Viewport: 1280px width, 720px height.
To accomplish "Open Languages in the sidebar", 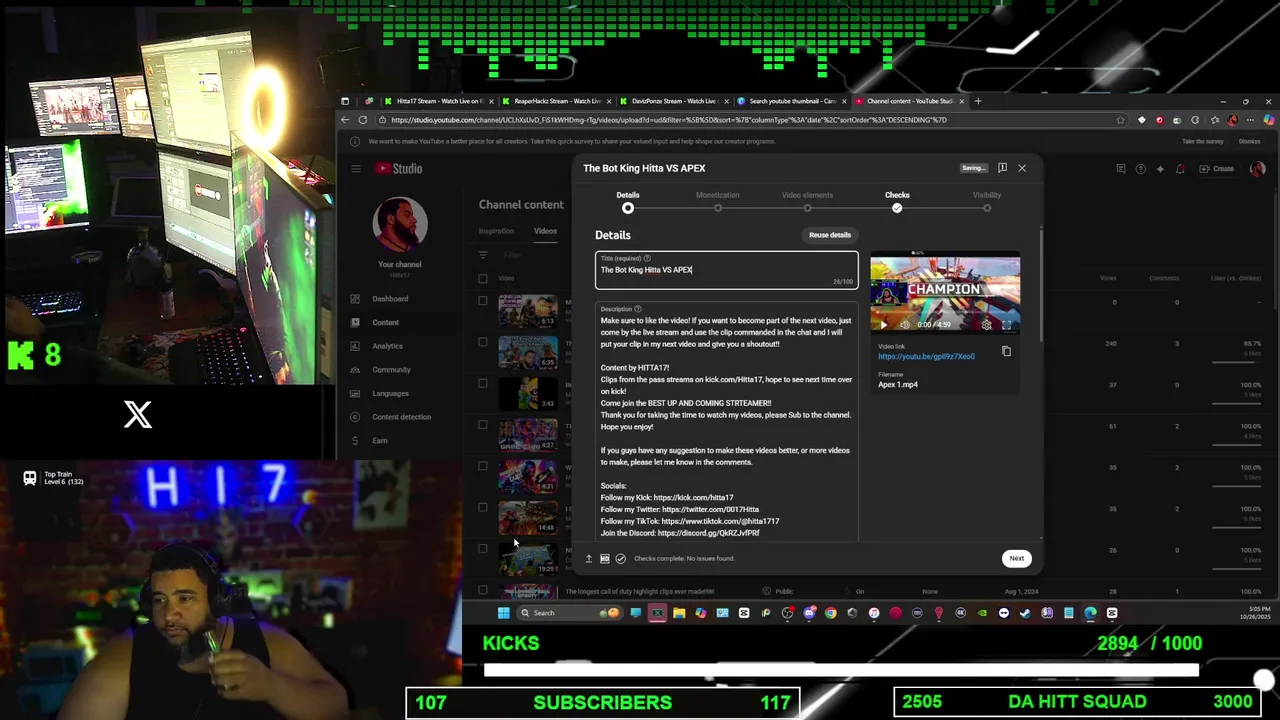I will (x=390, y=393).
